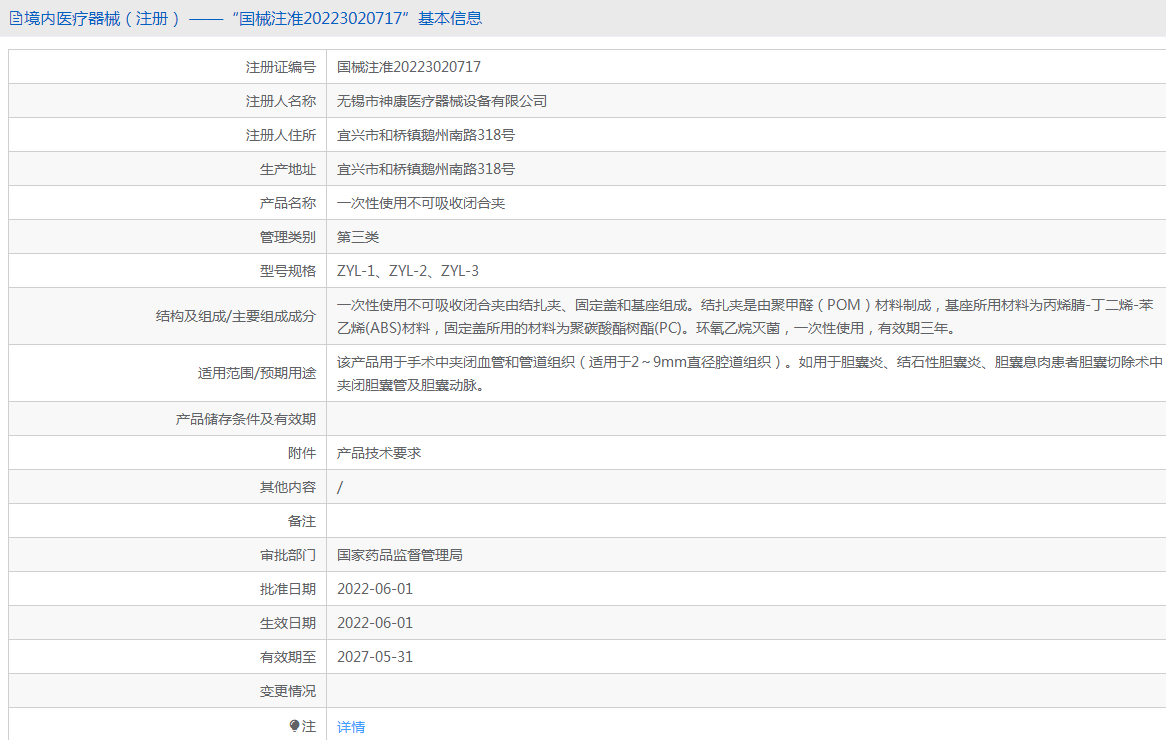This screenshot has width=1166, height=740.
Task: Click the 有效期至 label
Action: tap(288, 657)
